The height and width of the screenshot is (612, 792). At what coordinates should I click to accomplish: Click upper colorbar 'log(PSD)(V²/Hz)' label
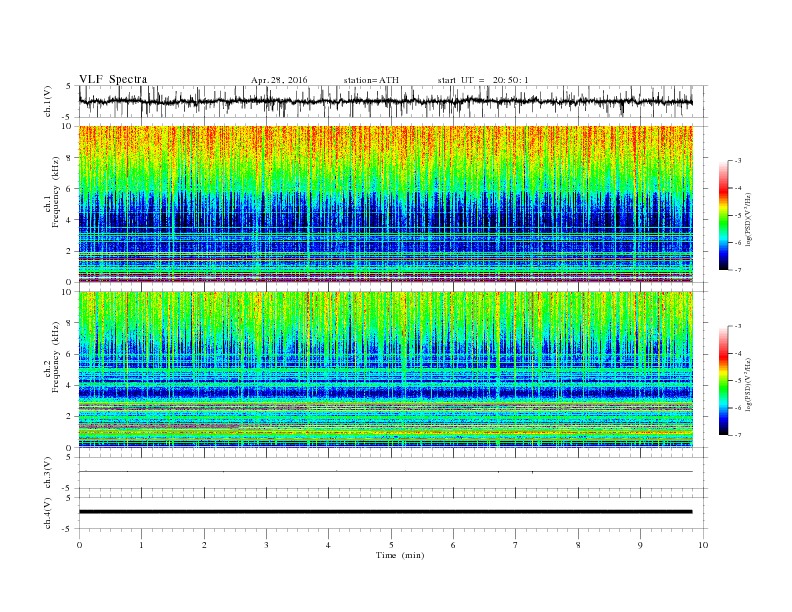(x=749, y=219)
